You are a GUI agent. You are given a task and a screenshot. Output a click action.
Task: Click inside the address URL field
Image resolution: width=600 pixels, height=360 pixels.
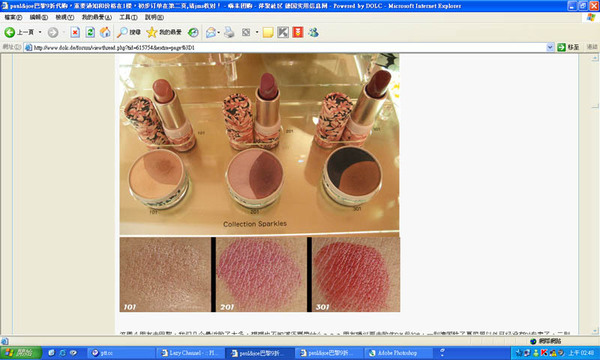(289, 47)
